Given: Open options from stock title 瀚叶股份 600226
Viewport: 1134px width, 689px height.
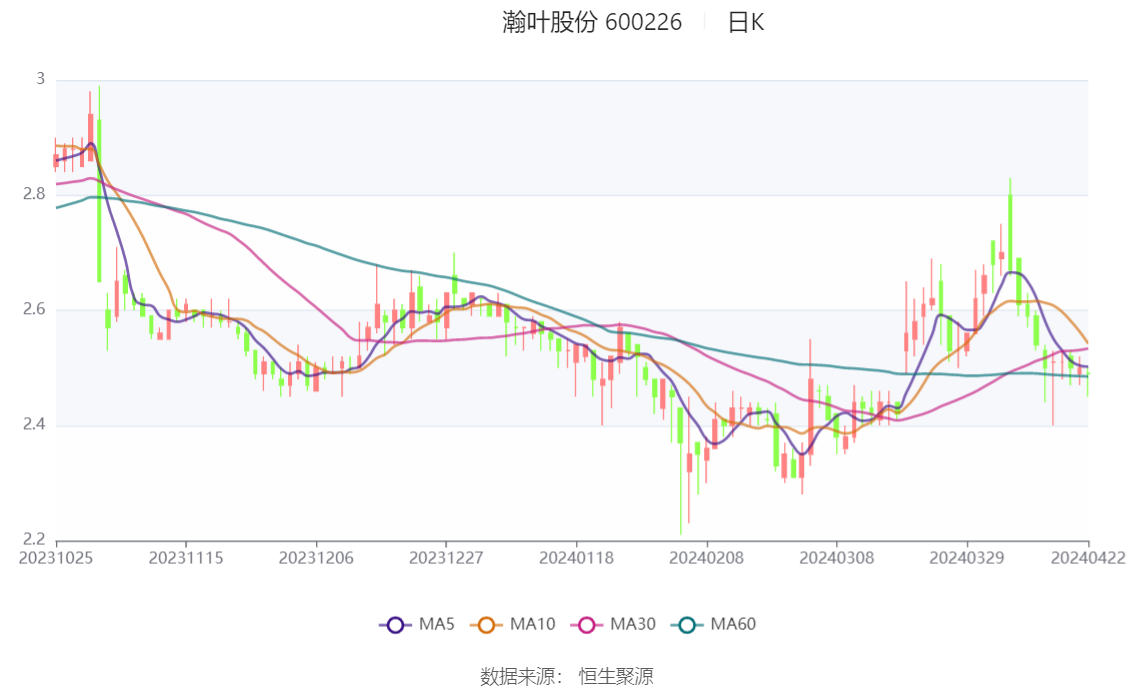Looking at the screenshot, I should click(x=590, y=22).
